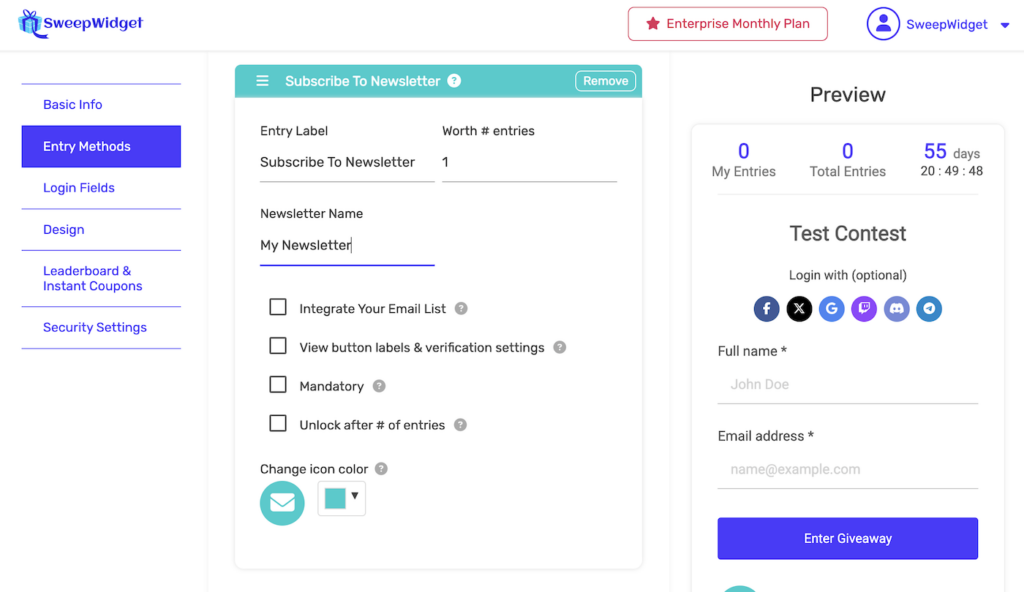Click the X (Twitter) login icon
Viewport: 1024px width, 592px height.
tap(799, 309)
